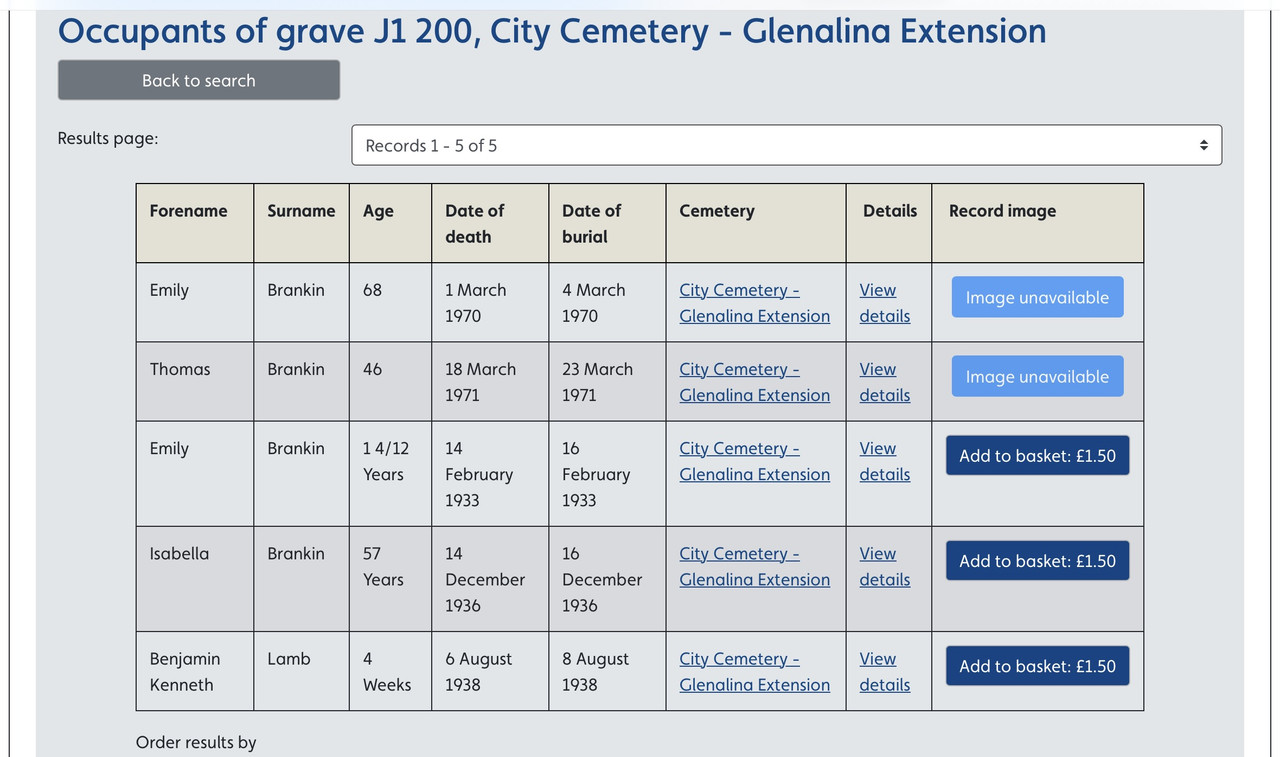Add Emily Brankin 1933 record to basket
The image size is (1280, 757).
1037,455
